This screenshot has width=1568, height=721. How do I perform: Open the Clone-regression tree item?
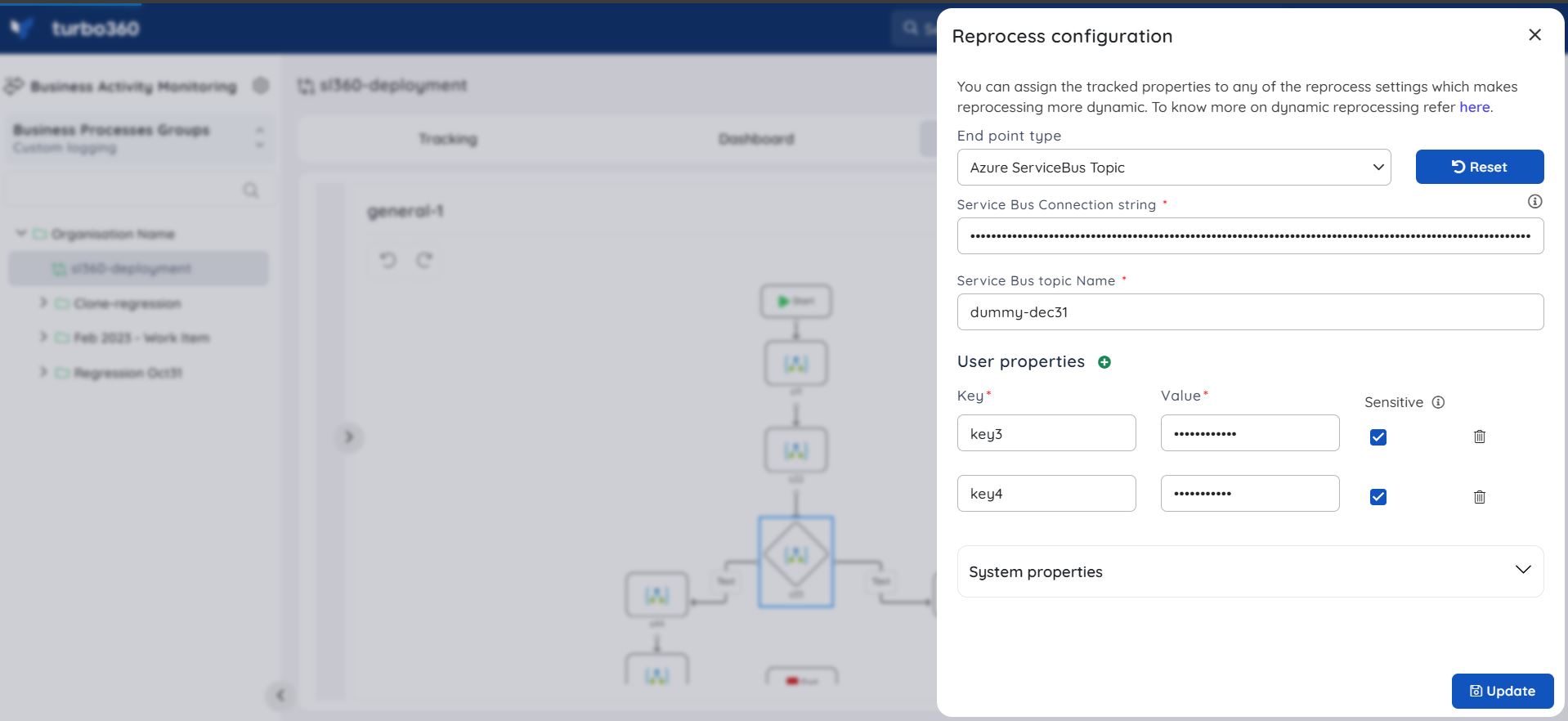[128, 303]
